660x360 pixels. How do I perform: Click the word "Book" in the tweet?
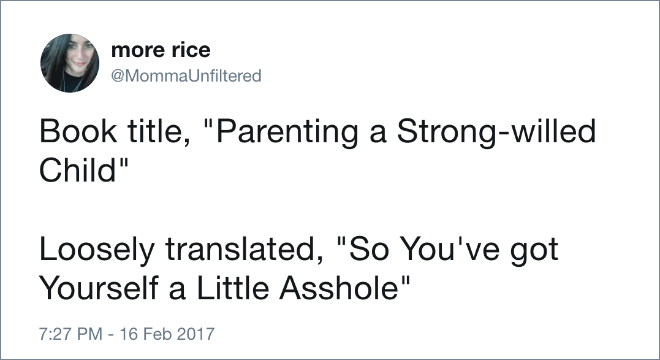click(78, 131)
